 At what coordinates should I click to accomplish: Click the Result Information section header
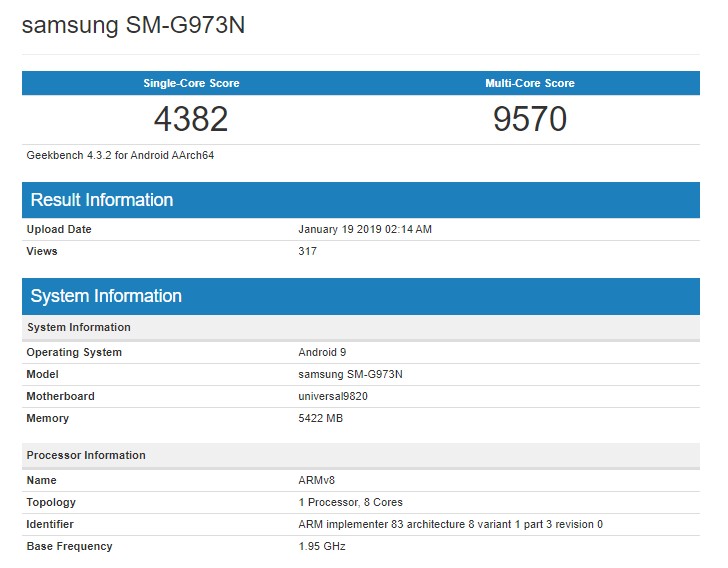click(x=102, y=200)
